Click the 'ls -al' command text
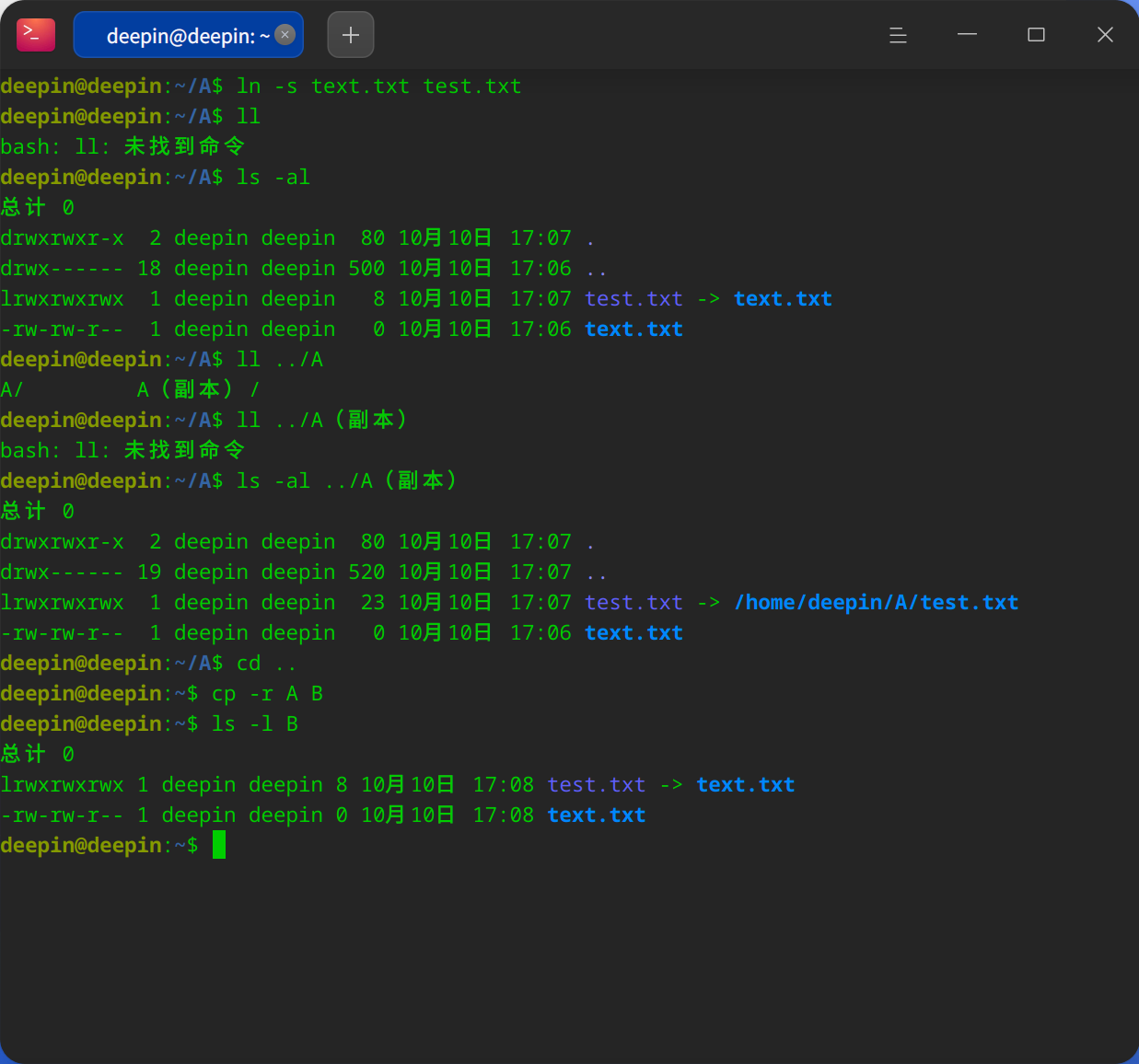The height and width of the screenshot is (1064, 1139). pyautogui.click(x=273, y=177)
